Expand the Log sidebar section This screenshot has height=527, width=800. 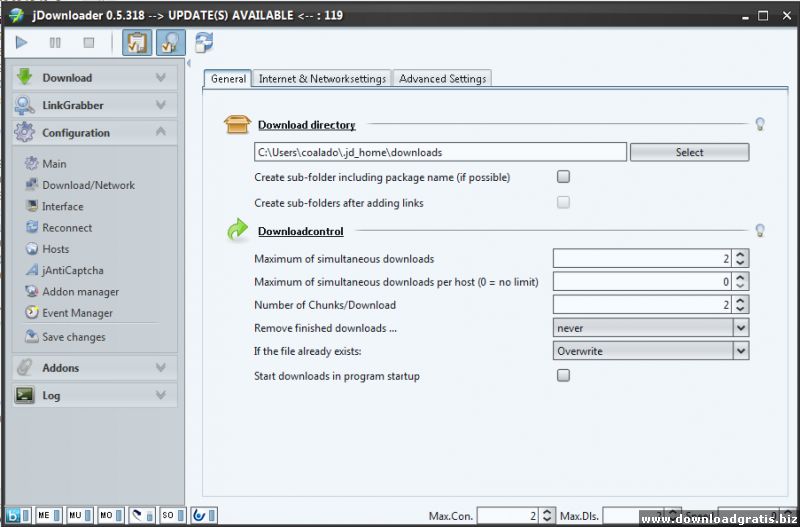161,395
